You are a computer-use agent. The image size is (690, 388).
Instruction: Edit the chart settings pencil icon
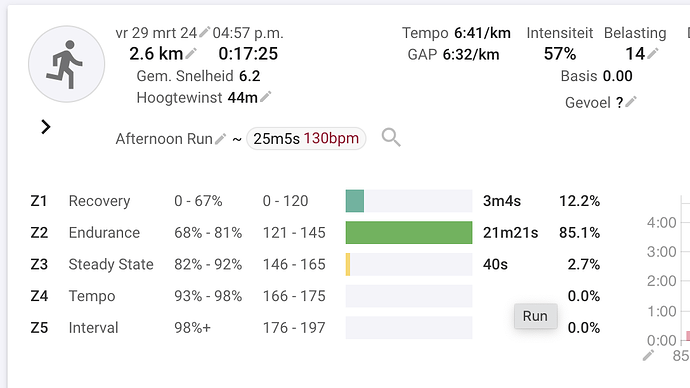648,355
